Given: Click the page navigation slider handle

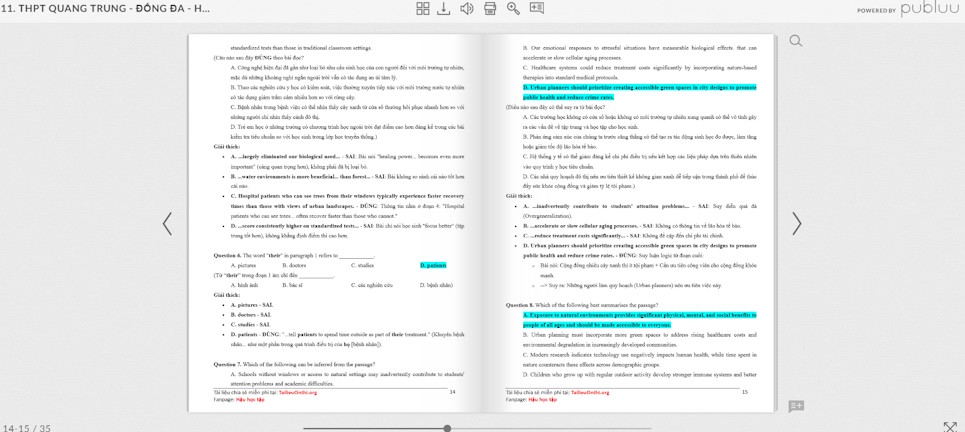Looking at the screenshot, I should tap(447, 428).
